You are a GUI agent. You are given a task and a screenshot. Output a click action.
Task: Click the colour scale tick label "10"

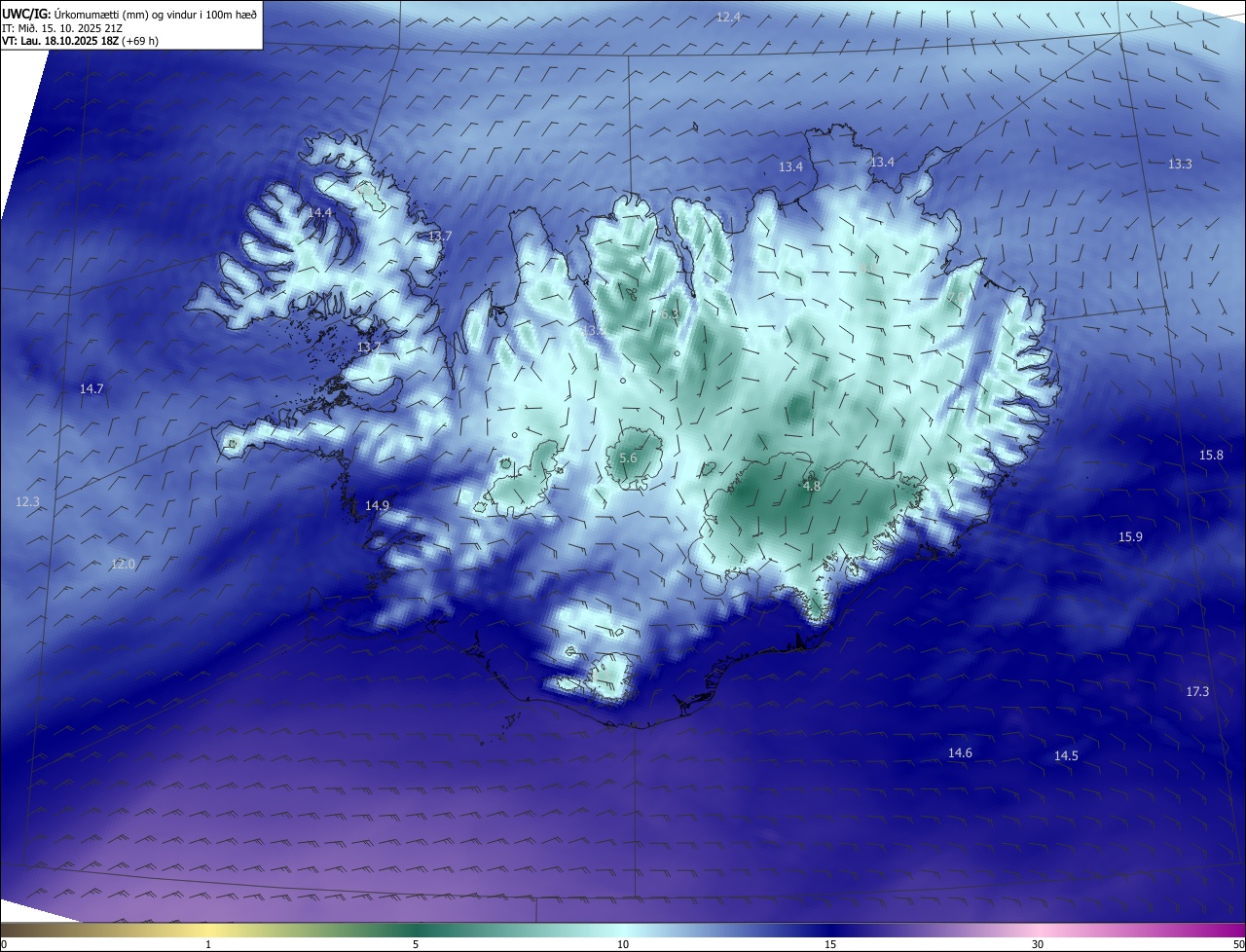[623, 944]
